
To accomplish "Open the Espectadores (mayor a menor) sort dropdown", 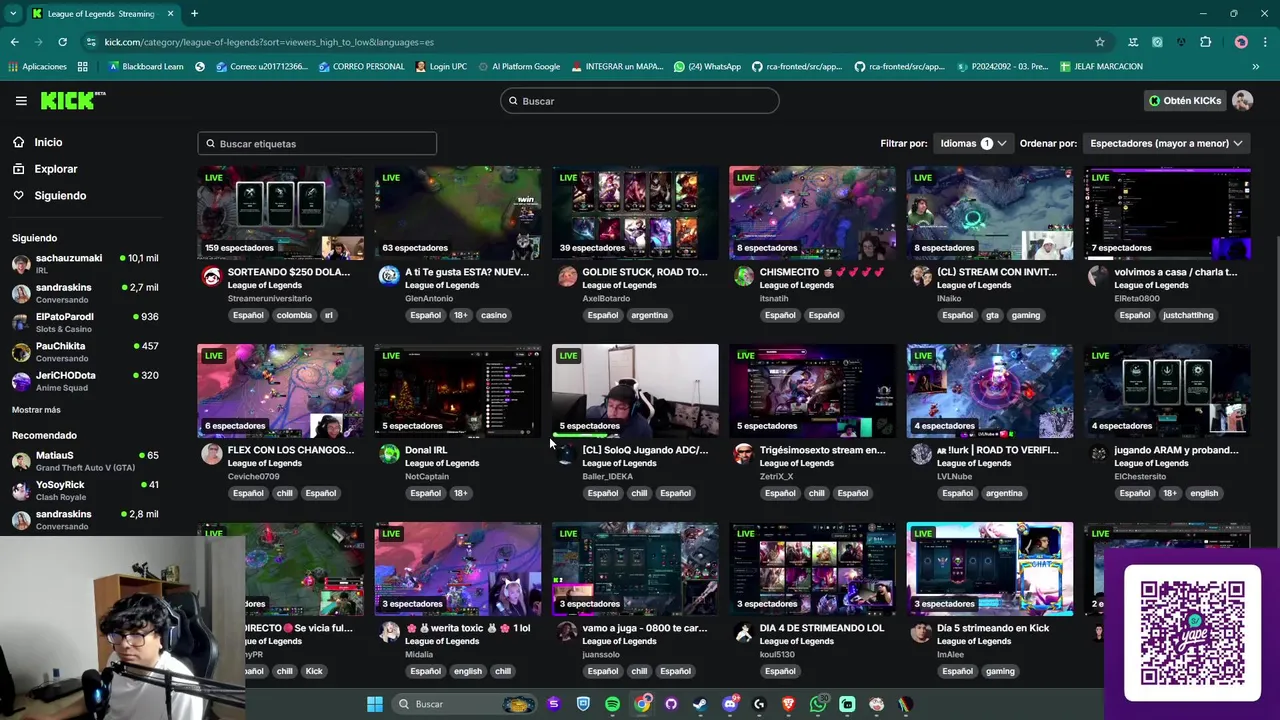I will [1166, 143].
